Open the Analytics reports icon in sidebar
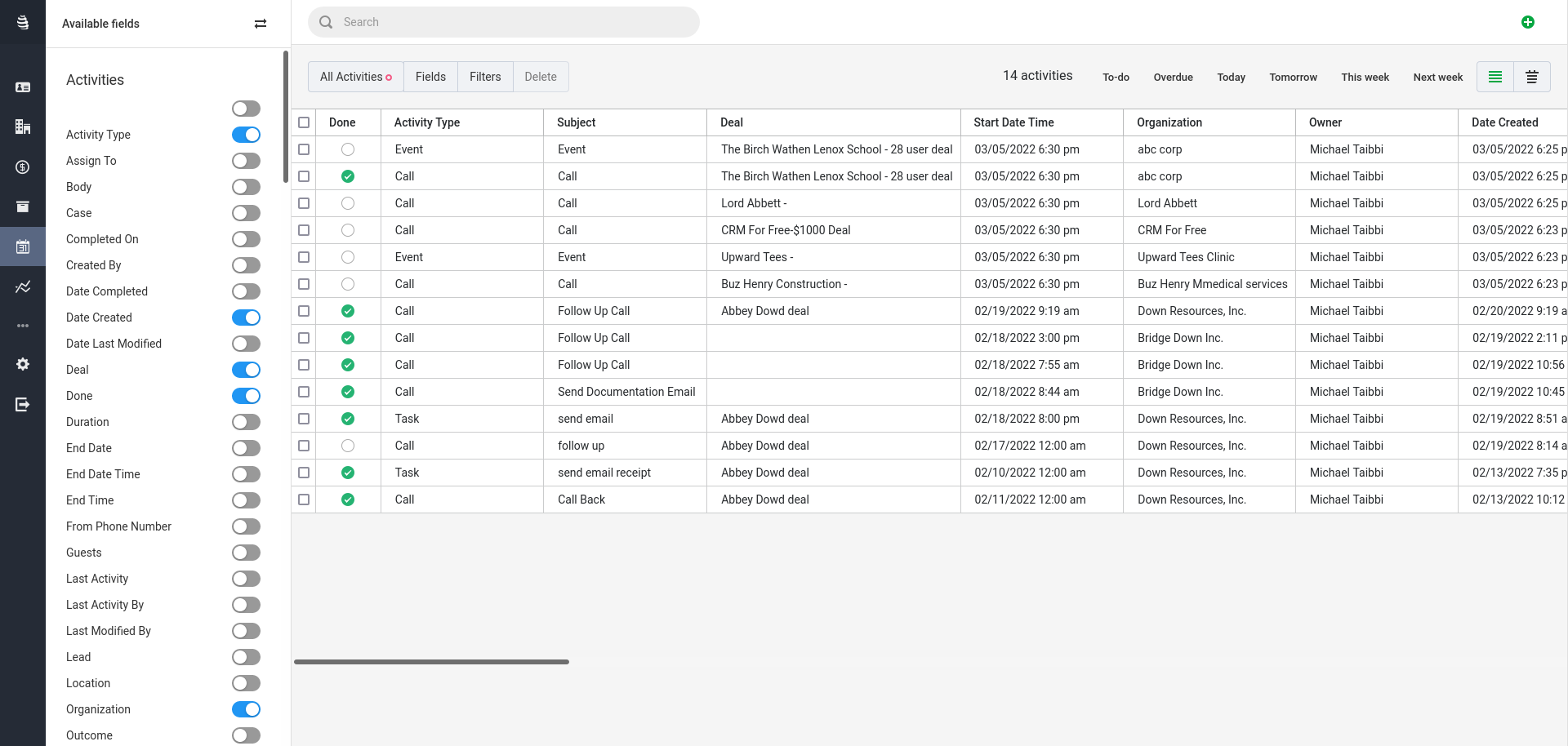Viewport: 1568px width, 746px height. pyautogui.click(x=22, y=286)
